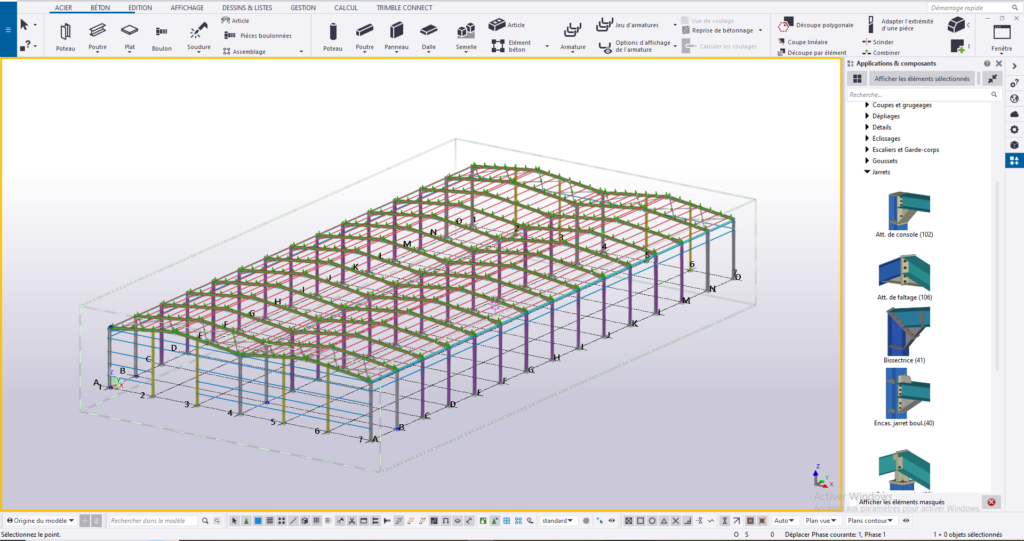Open the Origine du modèle dropdown
This screenshot has height=541, width=1024.
(x=40, y=521)
